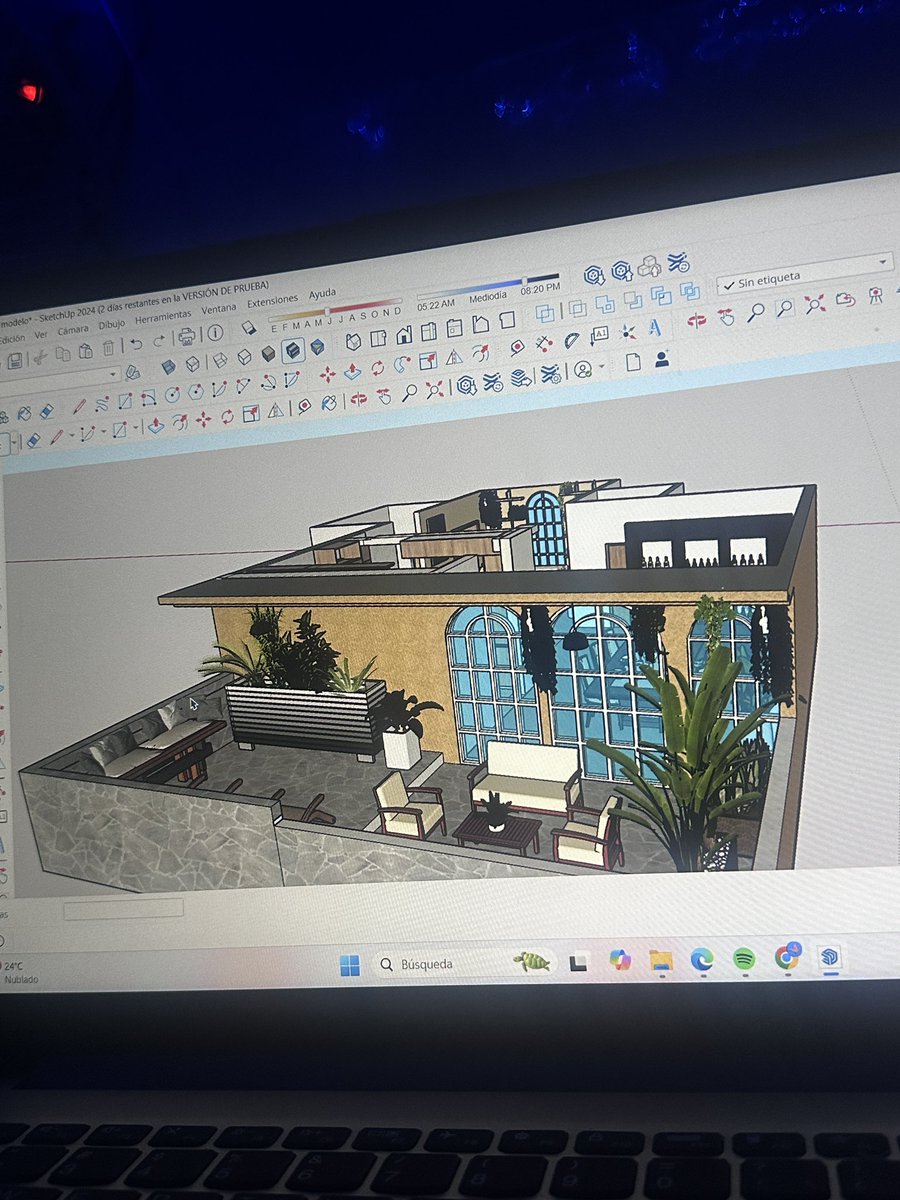Expand the arc tool dropdown arrow

pyautogui.click(x=103, y=431)
